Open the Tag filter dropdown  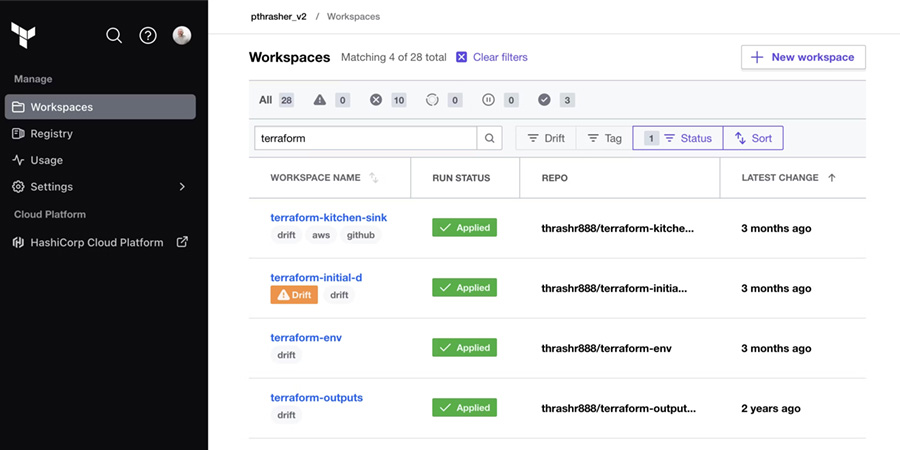[604, 138]
